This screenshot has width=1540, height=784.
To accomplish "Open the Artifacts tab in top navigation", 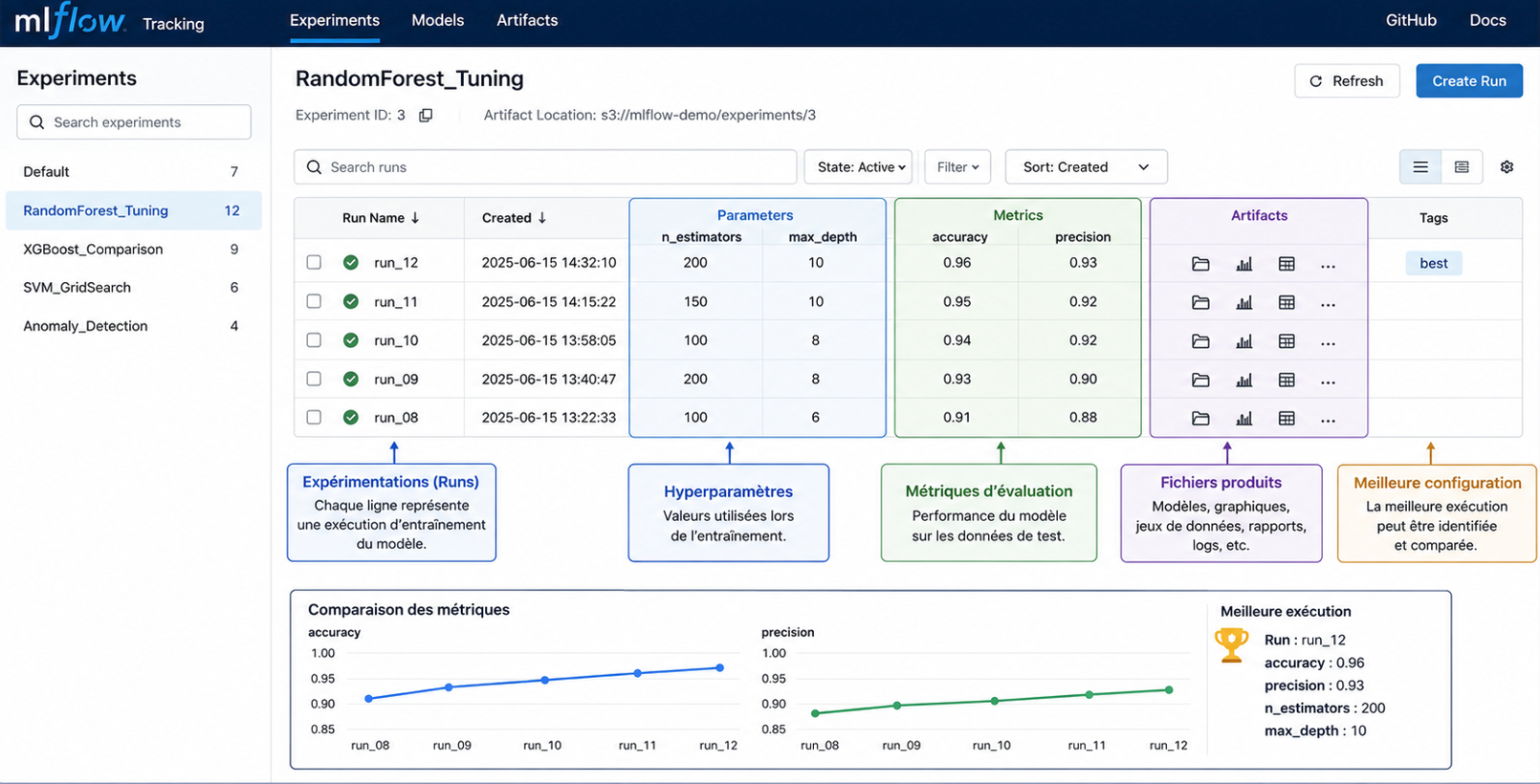I will (527, 20).
